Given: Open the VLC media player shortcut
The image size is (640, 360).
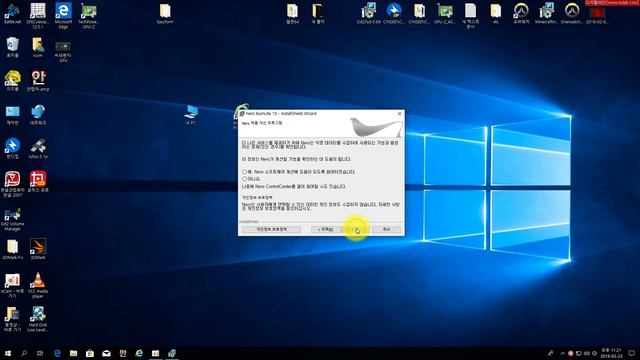Looking at the screenshot, I should pos(38,285).
